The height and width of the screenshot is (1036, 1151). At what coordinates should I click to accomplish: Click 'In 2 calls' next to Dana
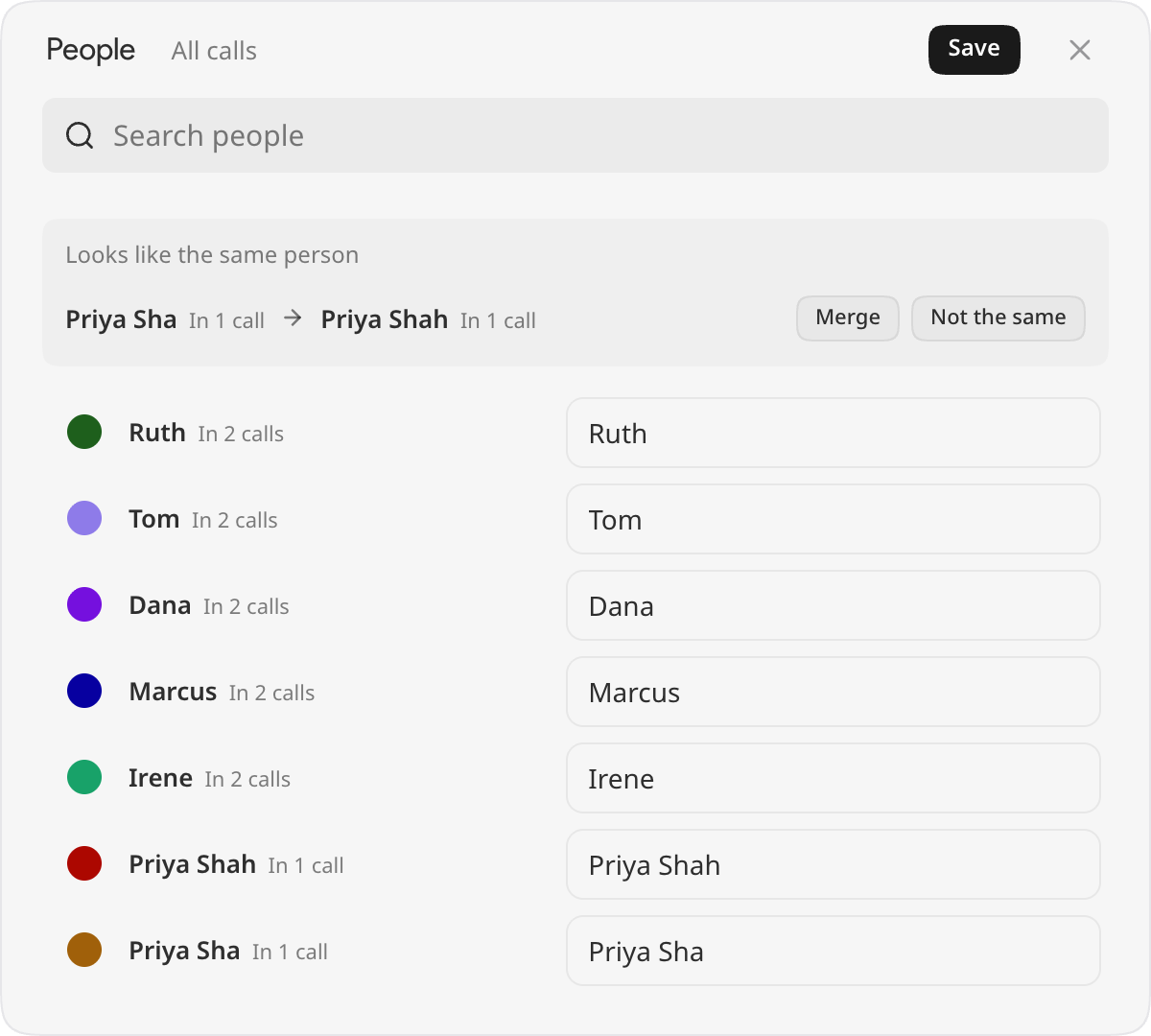(247, 606)
